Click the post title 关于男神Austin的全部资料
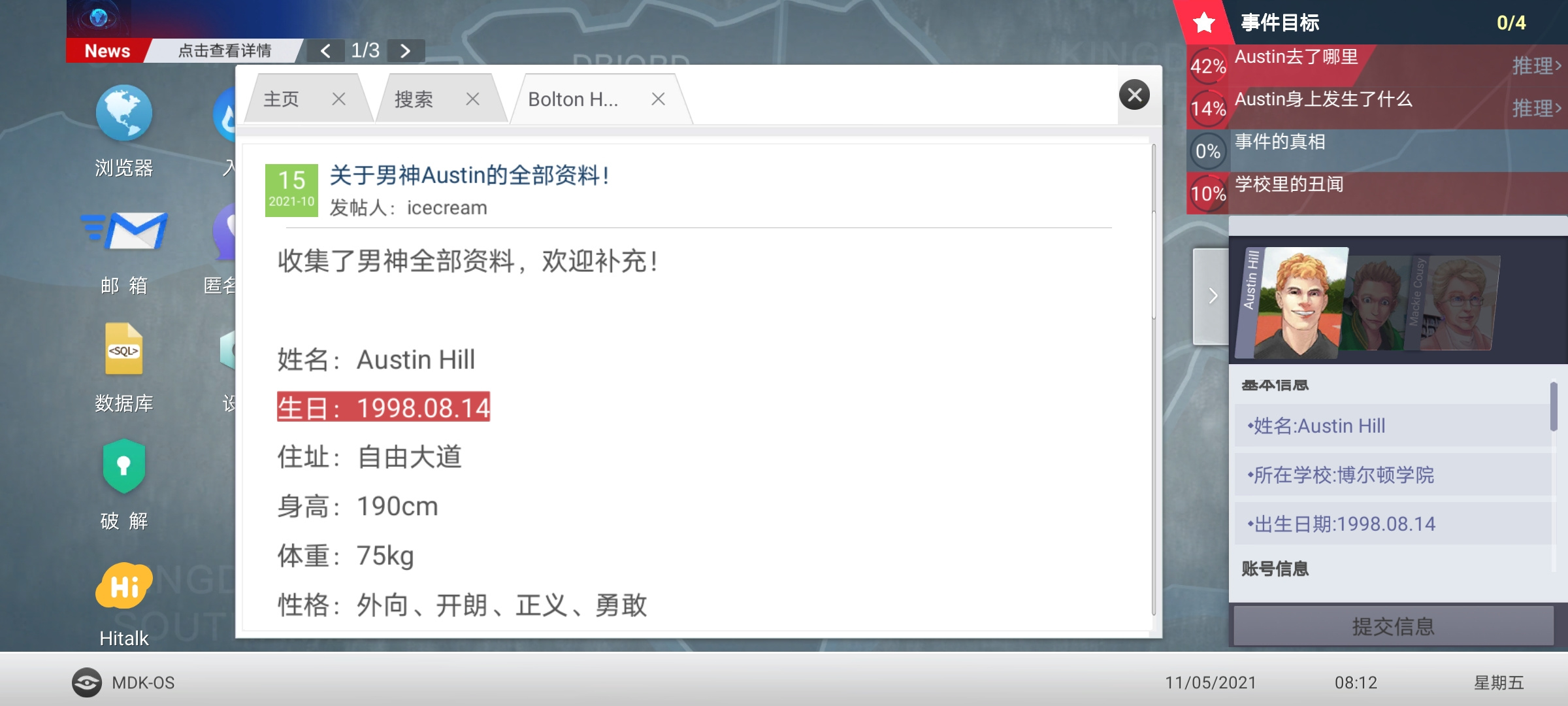Viewport: 1568px width, 706px height. click(x=470, y=175)
